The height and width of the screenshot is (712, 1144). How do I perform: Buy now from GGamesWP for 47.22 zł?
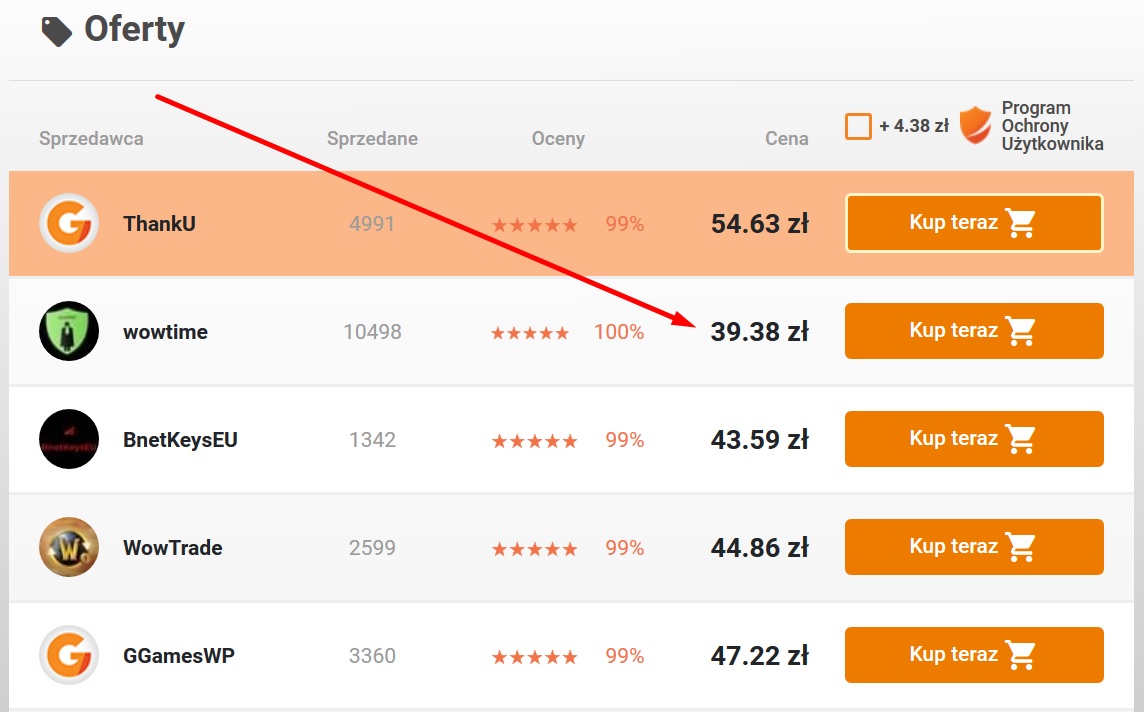[x=974, y=655]
